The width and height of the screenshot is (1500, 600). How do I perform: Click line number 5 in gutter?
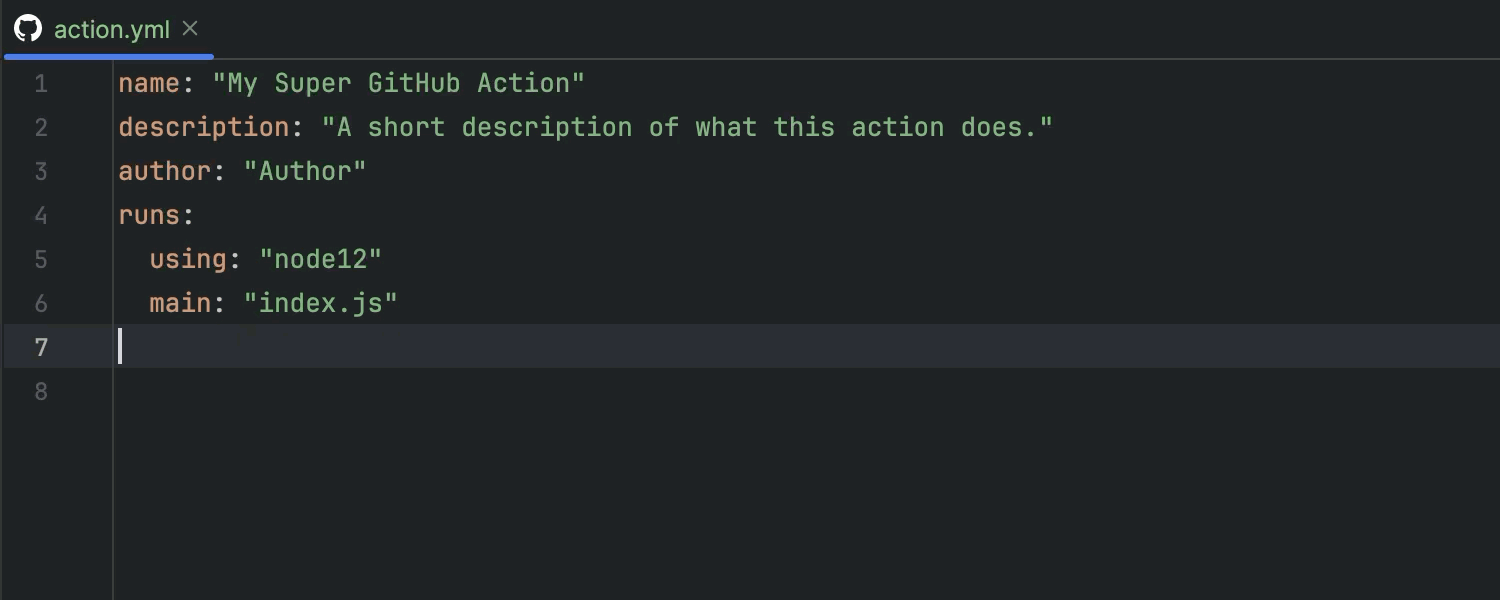[41, 260]
